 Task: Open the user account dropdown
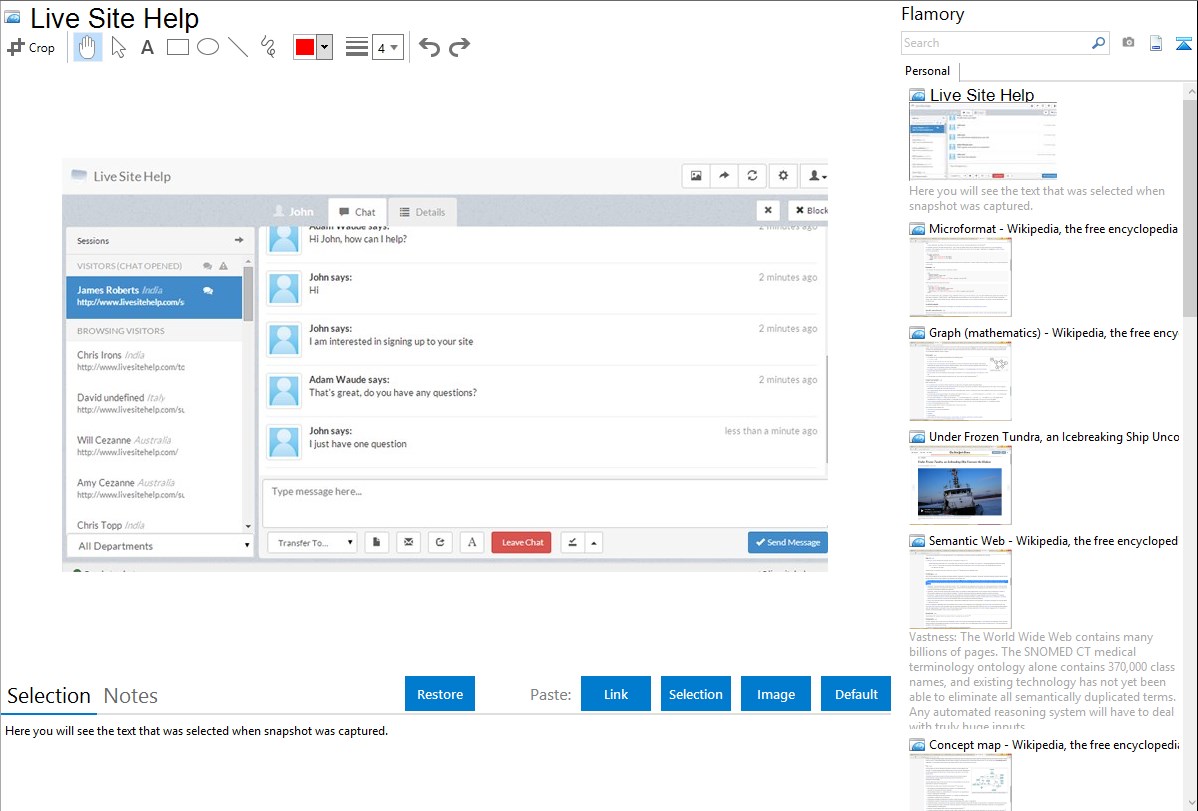(x=816, y=176)
